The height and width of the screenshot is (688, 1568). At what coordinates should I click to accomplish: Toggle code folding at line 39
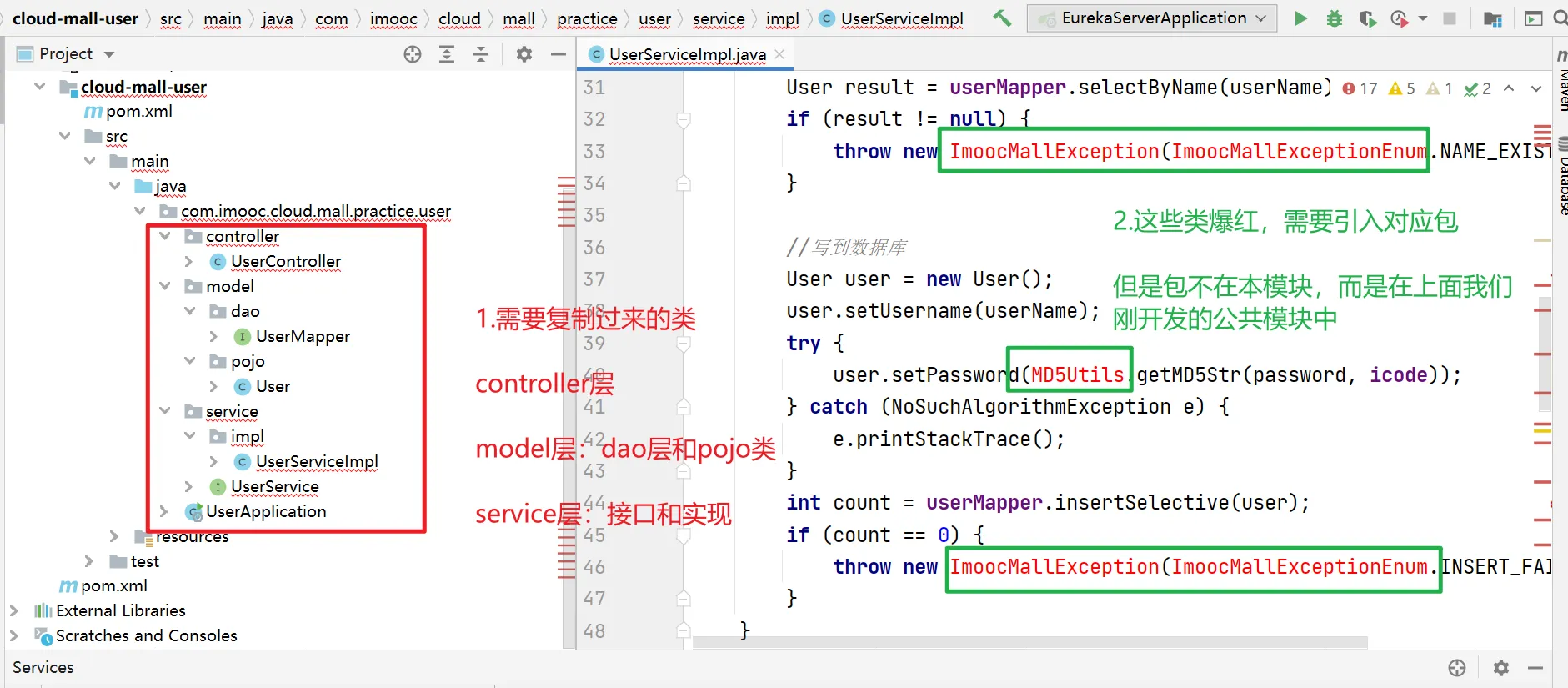click(684, 343)
